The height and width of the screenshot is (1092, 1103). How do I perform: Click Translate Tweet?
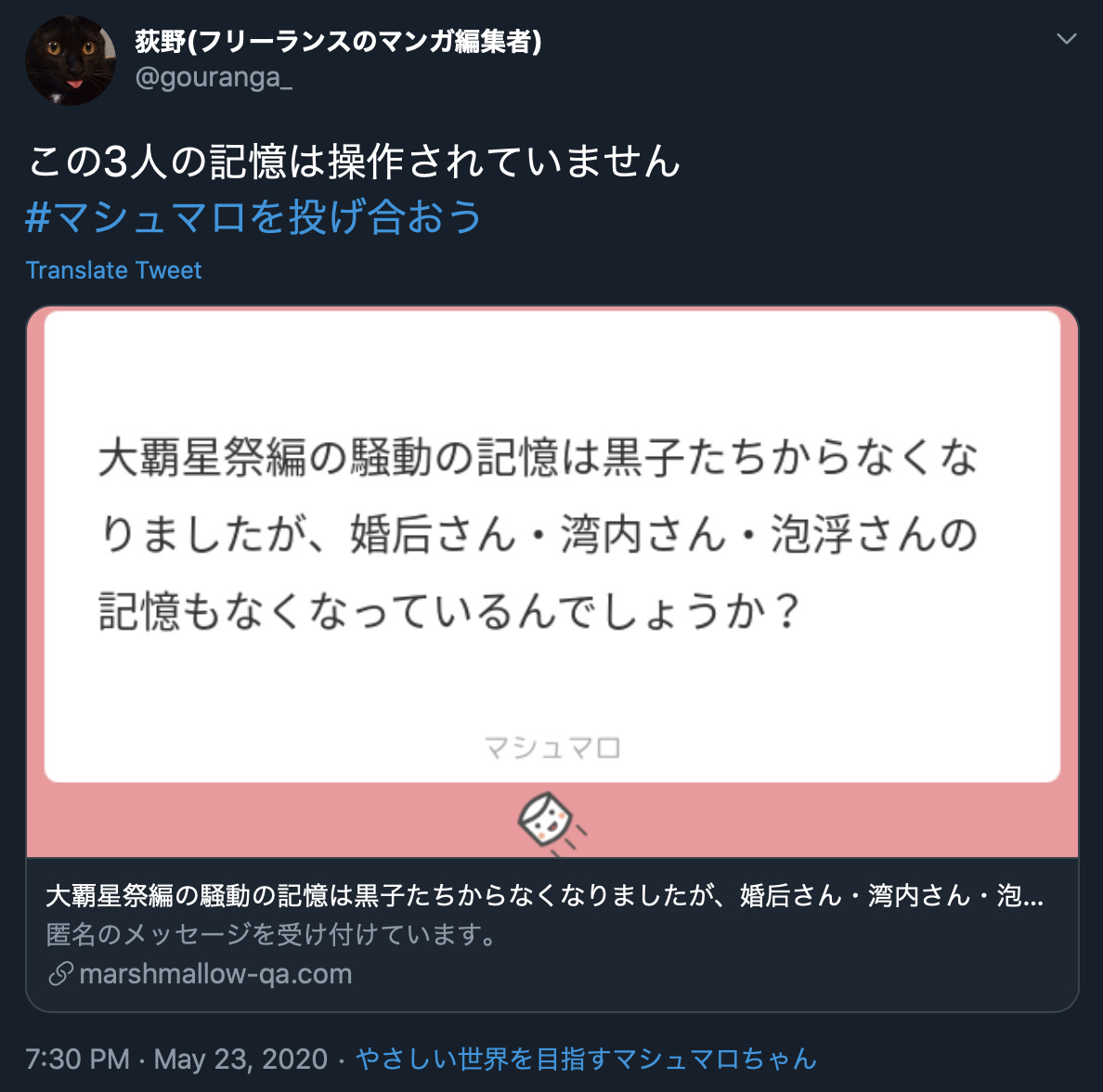click(114, 270)
